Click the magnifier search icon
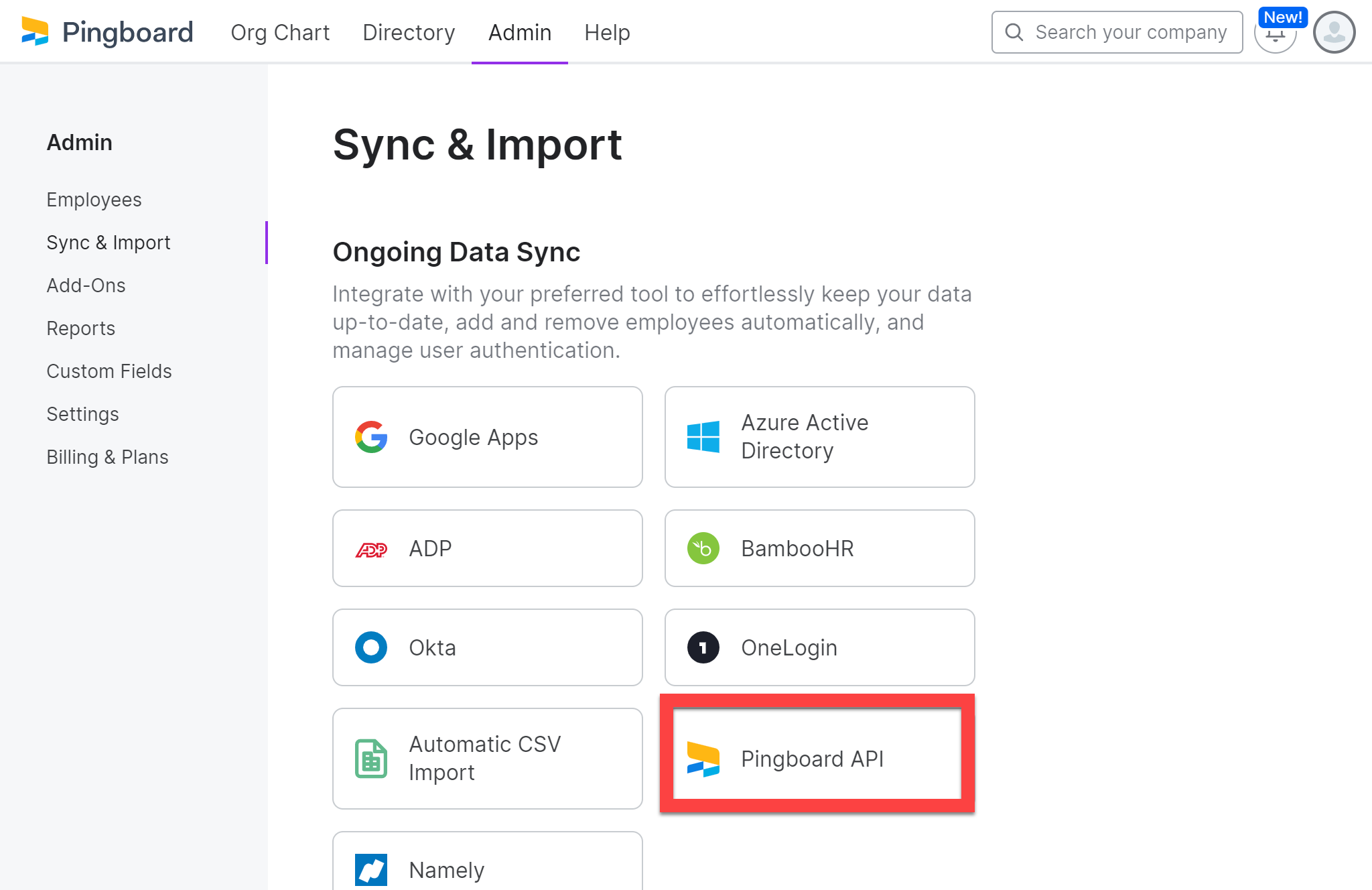Image resolution: width=1372 pixels, height=890 pixels. [x=1014, y=32]
